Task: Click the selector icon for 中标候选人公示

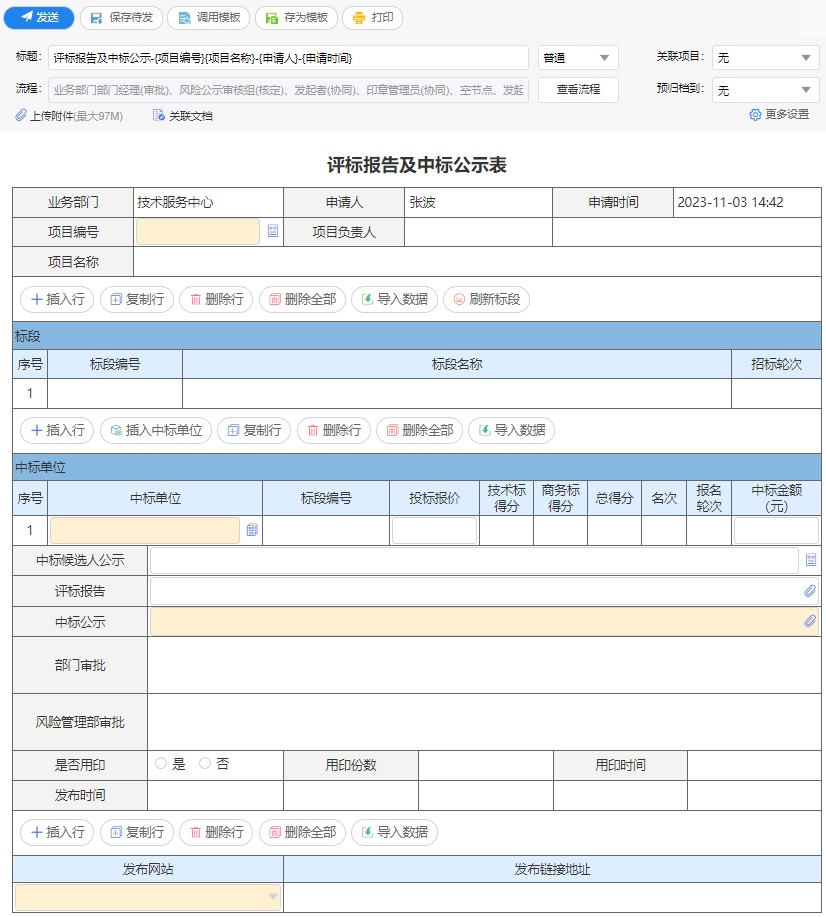Action: pos(810,560)
